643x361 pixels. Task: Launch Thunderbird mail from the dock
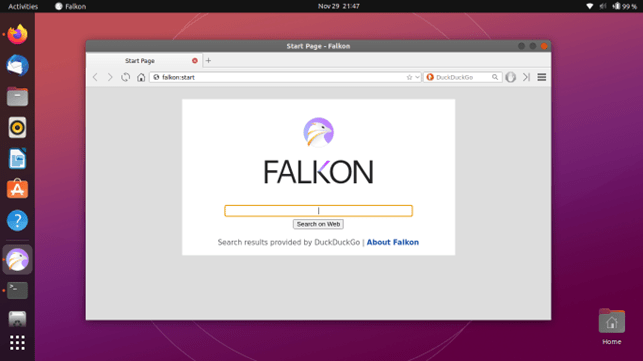pos(17,66)
